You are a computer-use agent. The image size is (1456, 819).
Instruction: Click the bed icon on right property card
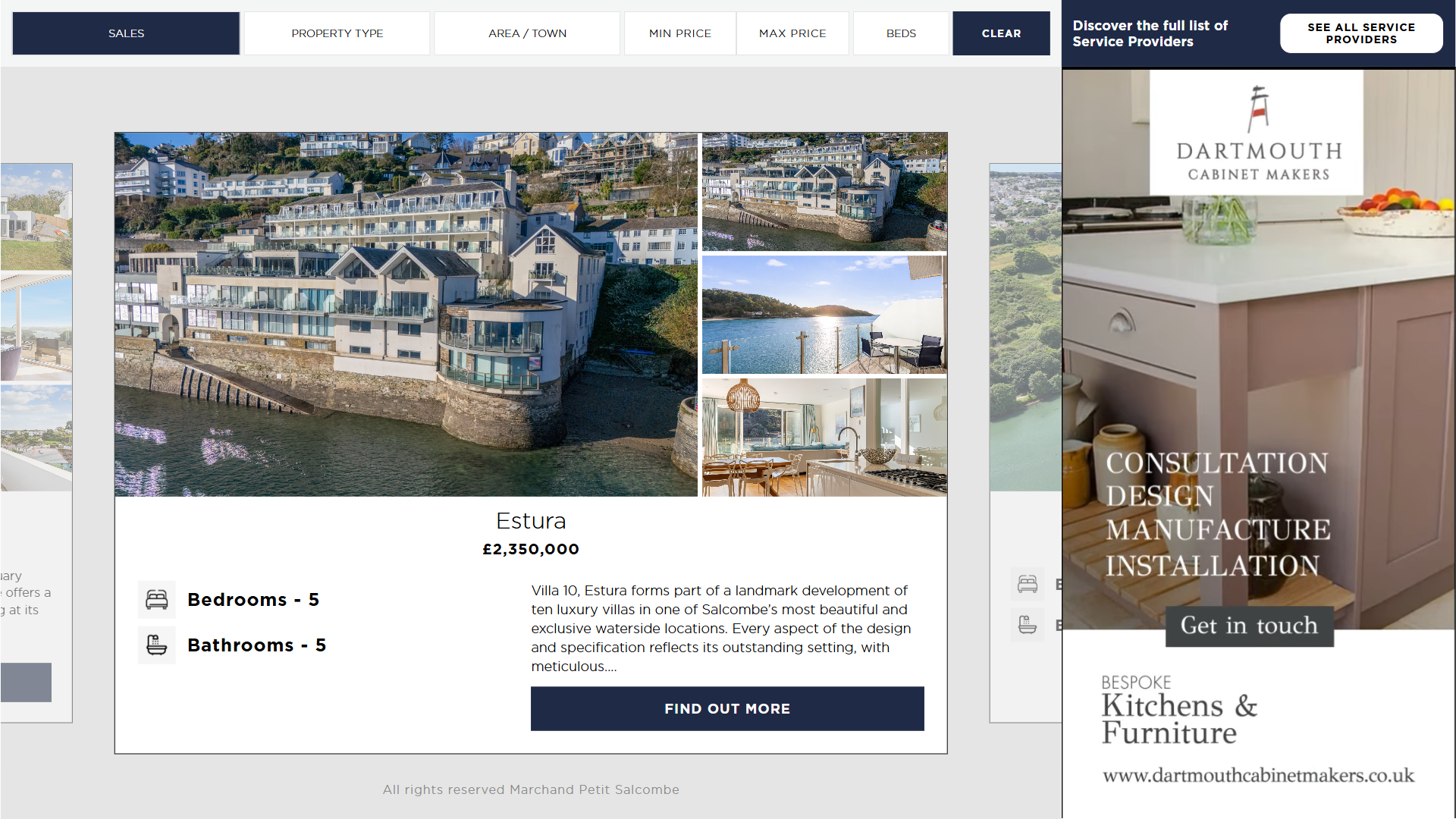click(1028, 584)
